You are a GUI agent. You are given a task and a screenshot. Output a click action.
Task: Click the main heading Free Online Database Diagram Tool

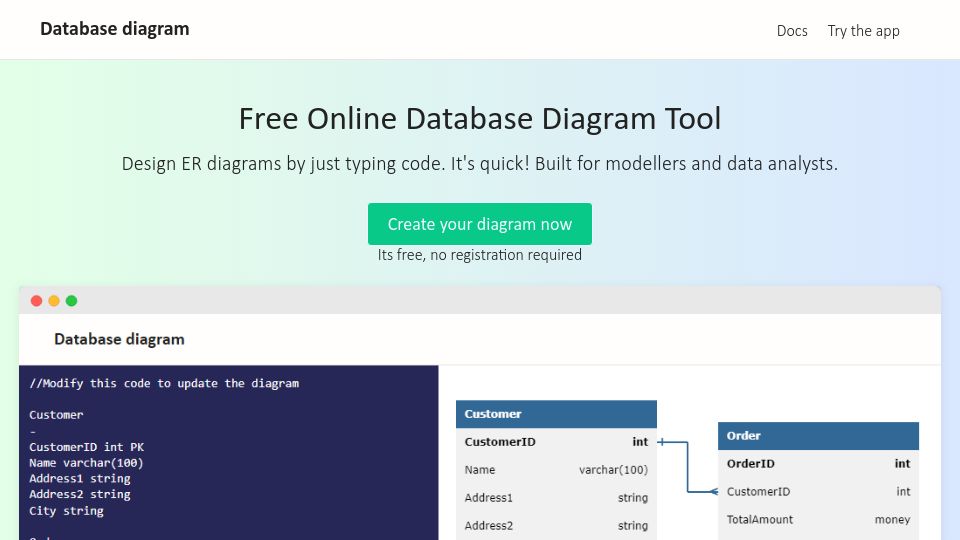tap(479, 119)
